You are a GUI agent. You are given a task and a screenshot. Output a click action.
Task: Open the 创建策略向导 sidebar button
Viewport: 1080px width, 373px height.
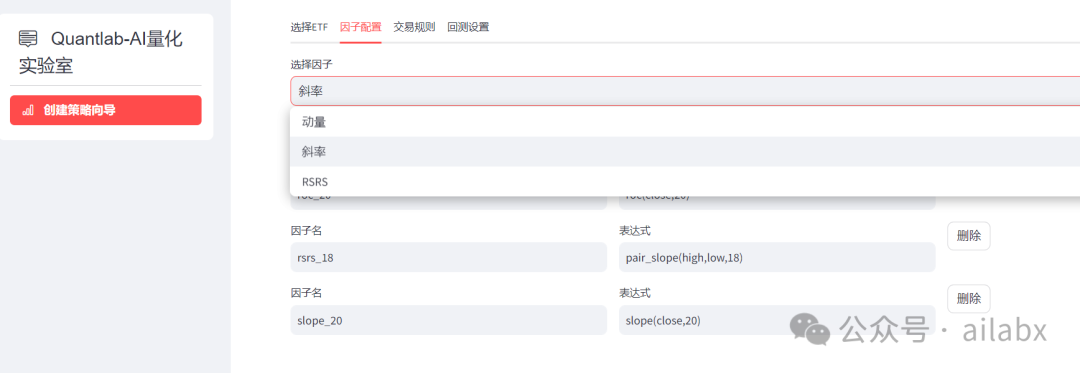[105, 110]
